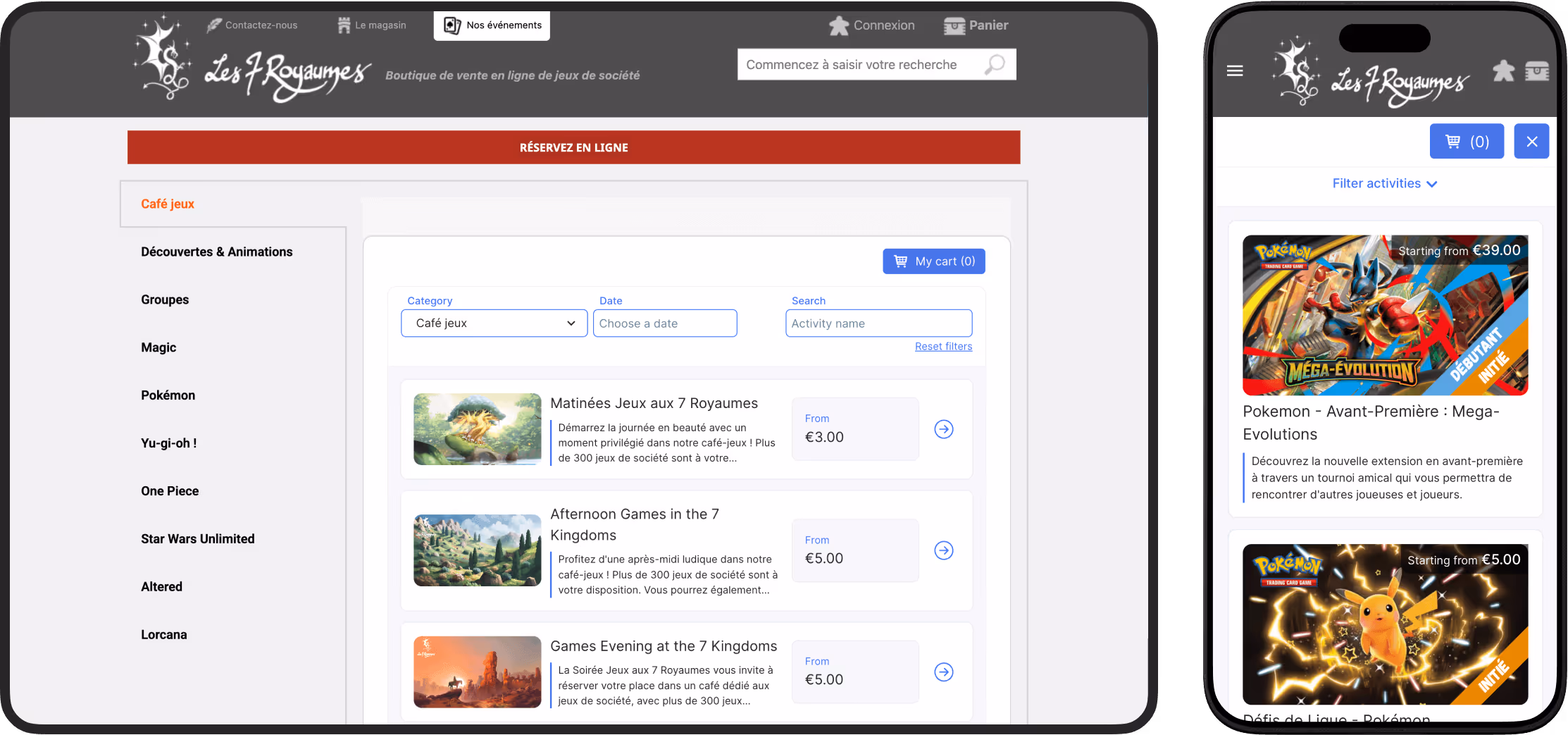Viewport: 1568px width, 735px height.
Task: Click the Panier text link
Action: click(x=988, y=25)
